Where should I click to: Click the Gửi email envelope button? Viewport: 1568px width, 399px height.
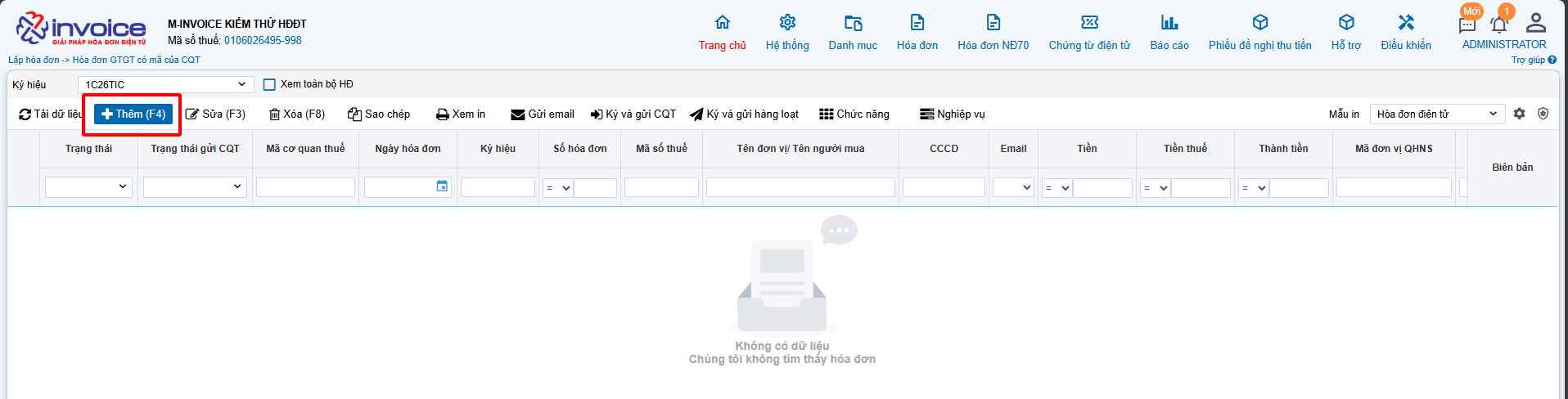542,114
